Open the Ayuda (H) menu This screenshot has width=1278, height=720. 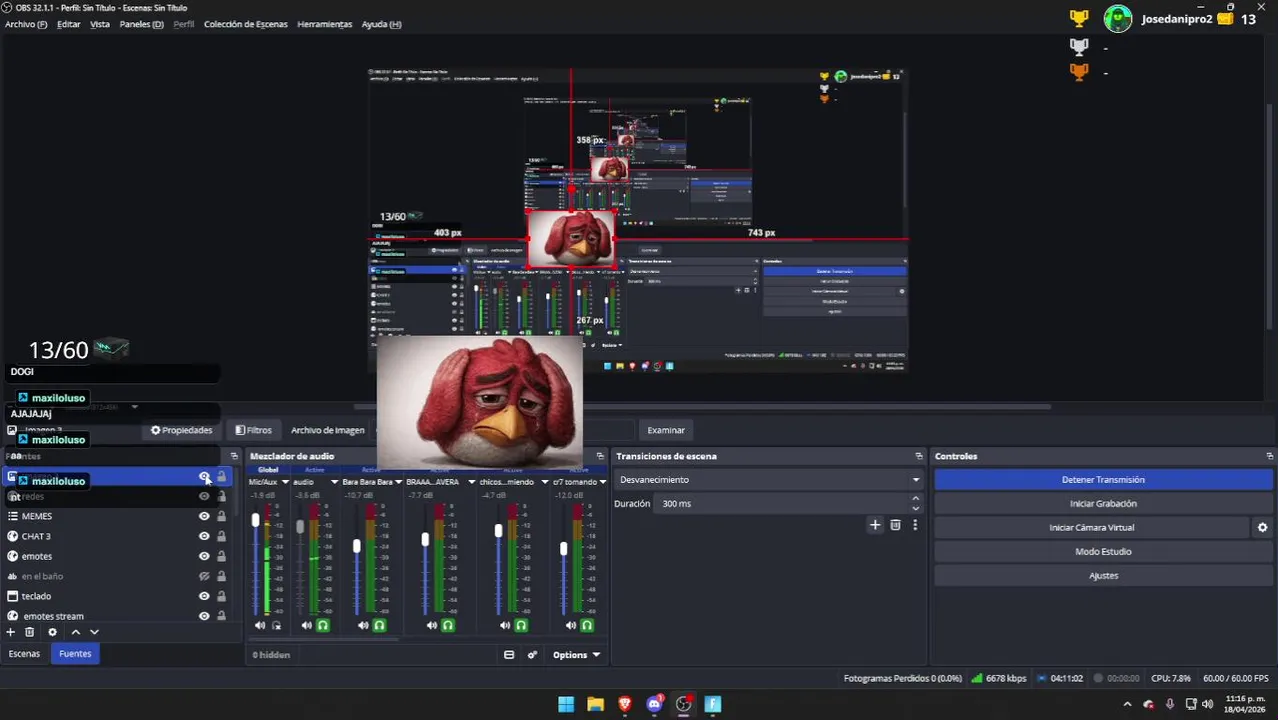click(x=381, y=24)
